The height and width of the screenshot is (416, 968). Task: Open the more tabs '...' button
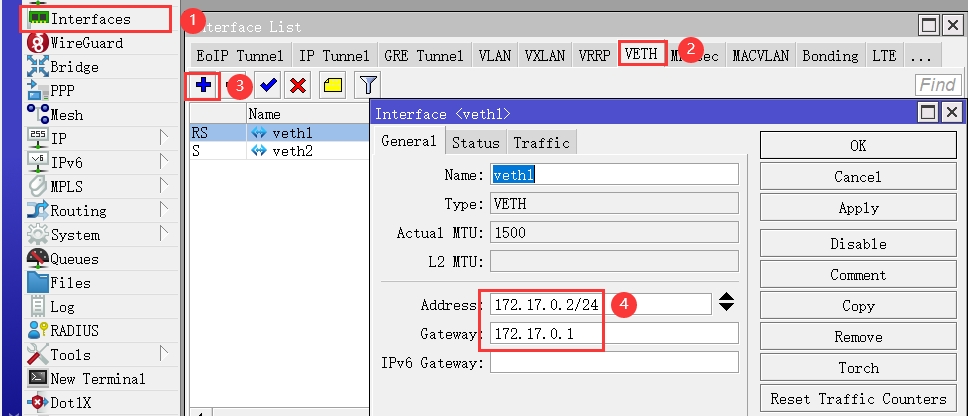pos(922,55)
